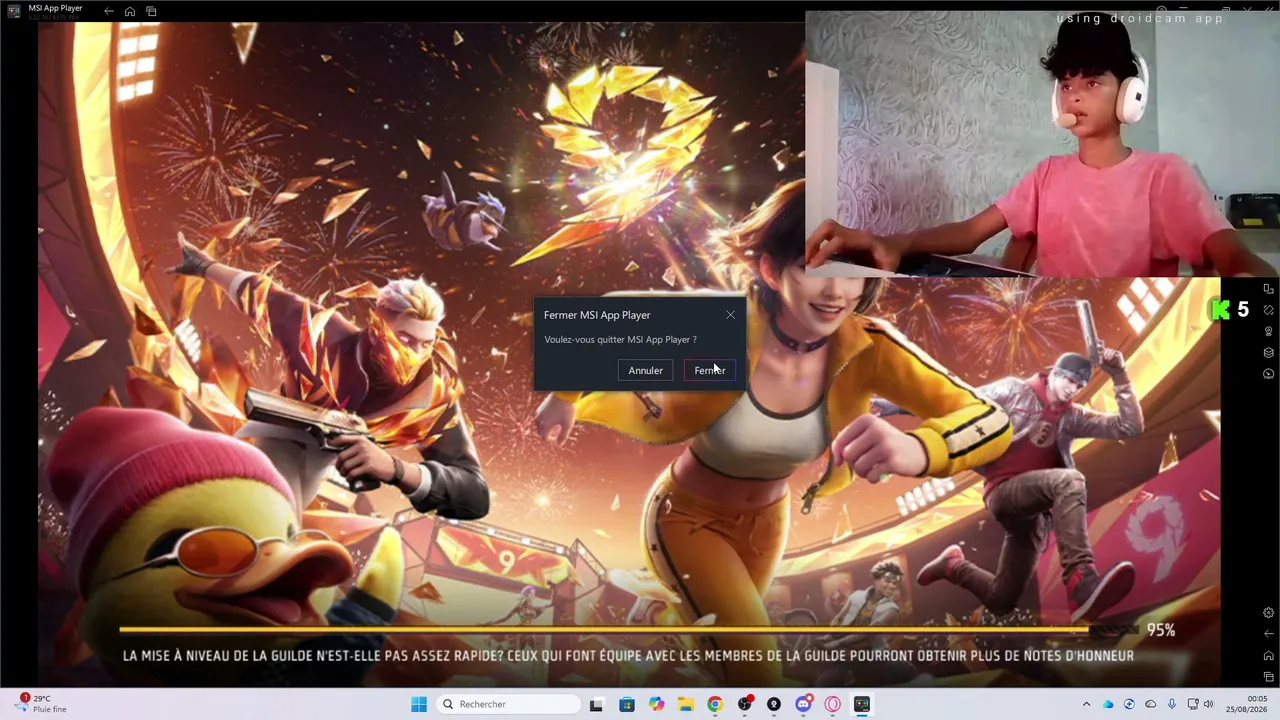Viewport: 1280px width, 720px height.
Task: Open the home screen from the top bar
Action: (130, 11)
